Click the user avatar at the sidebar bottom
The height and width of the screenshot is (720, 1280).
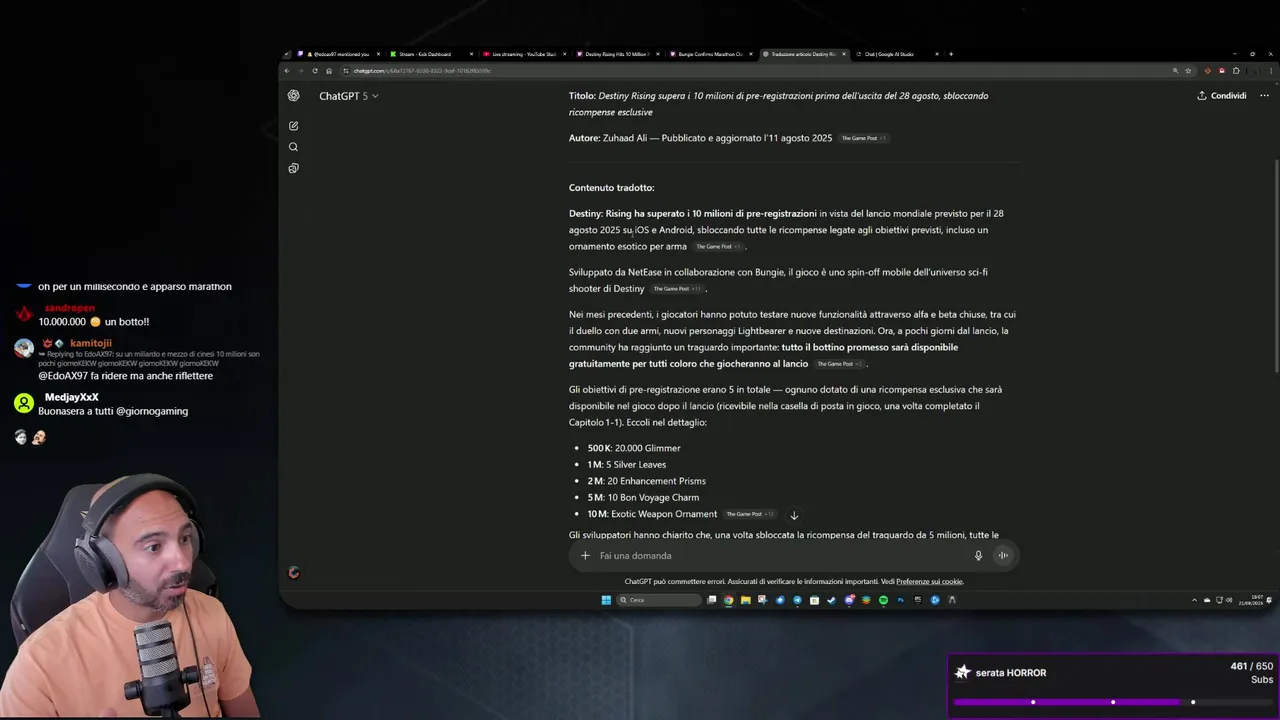pyautogui.click(x=293, y=573)
